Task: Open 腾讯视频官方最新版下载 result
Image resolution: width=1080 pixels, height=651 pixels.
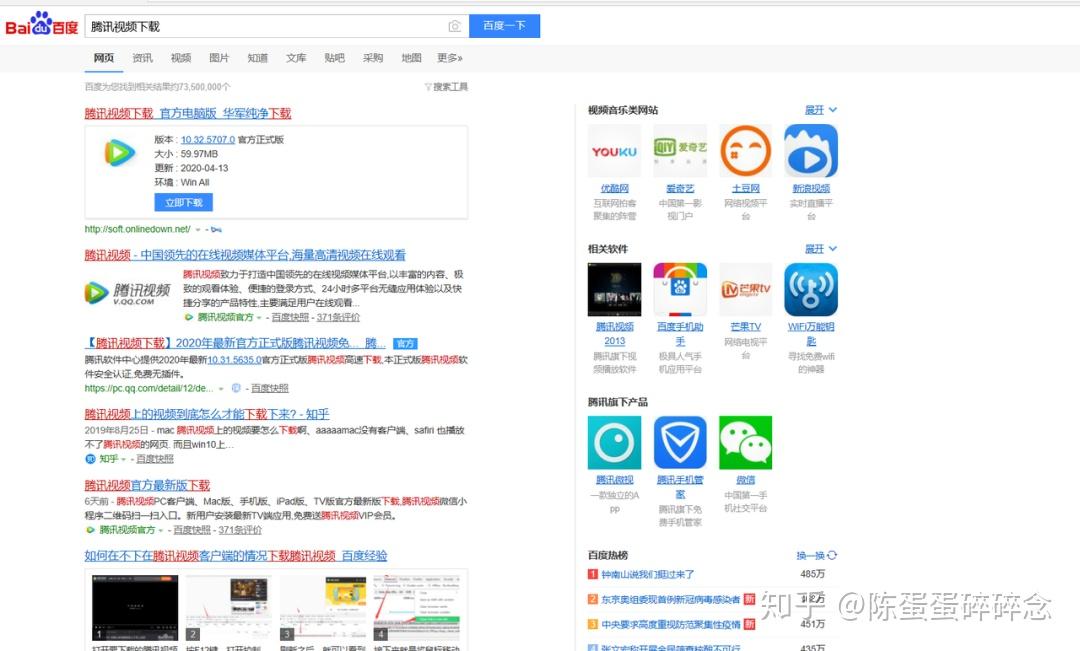Action: pos(147,485)
